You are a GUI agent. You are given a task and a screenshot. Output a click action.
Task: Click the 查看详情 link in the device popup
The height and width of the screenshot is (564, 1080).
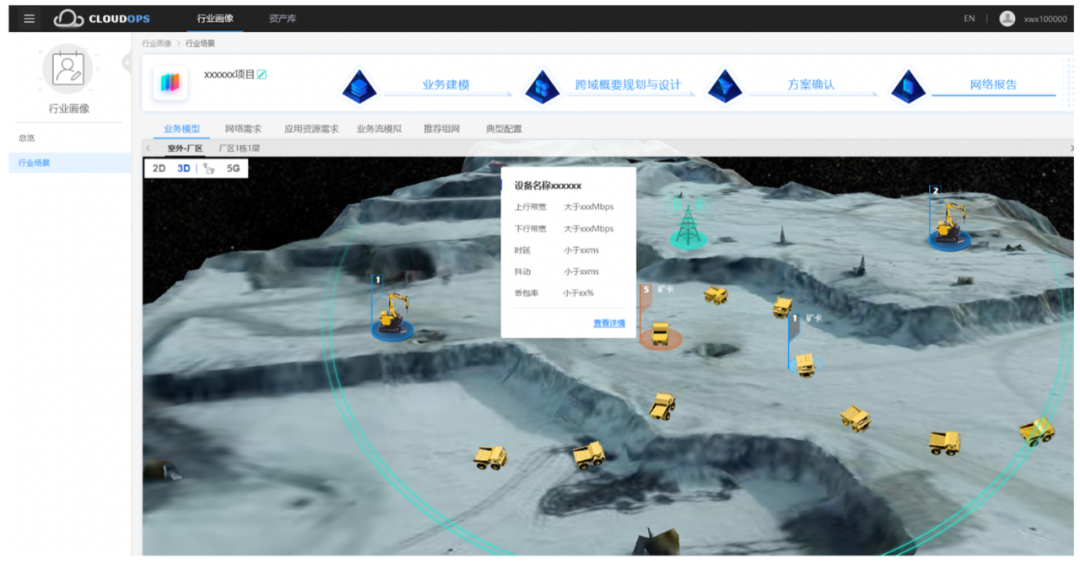tap(609, 323)
